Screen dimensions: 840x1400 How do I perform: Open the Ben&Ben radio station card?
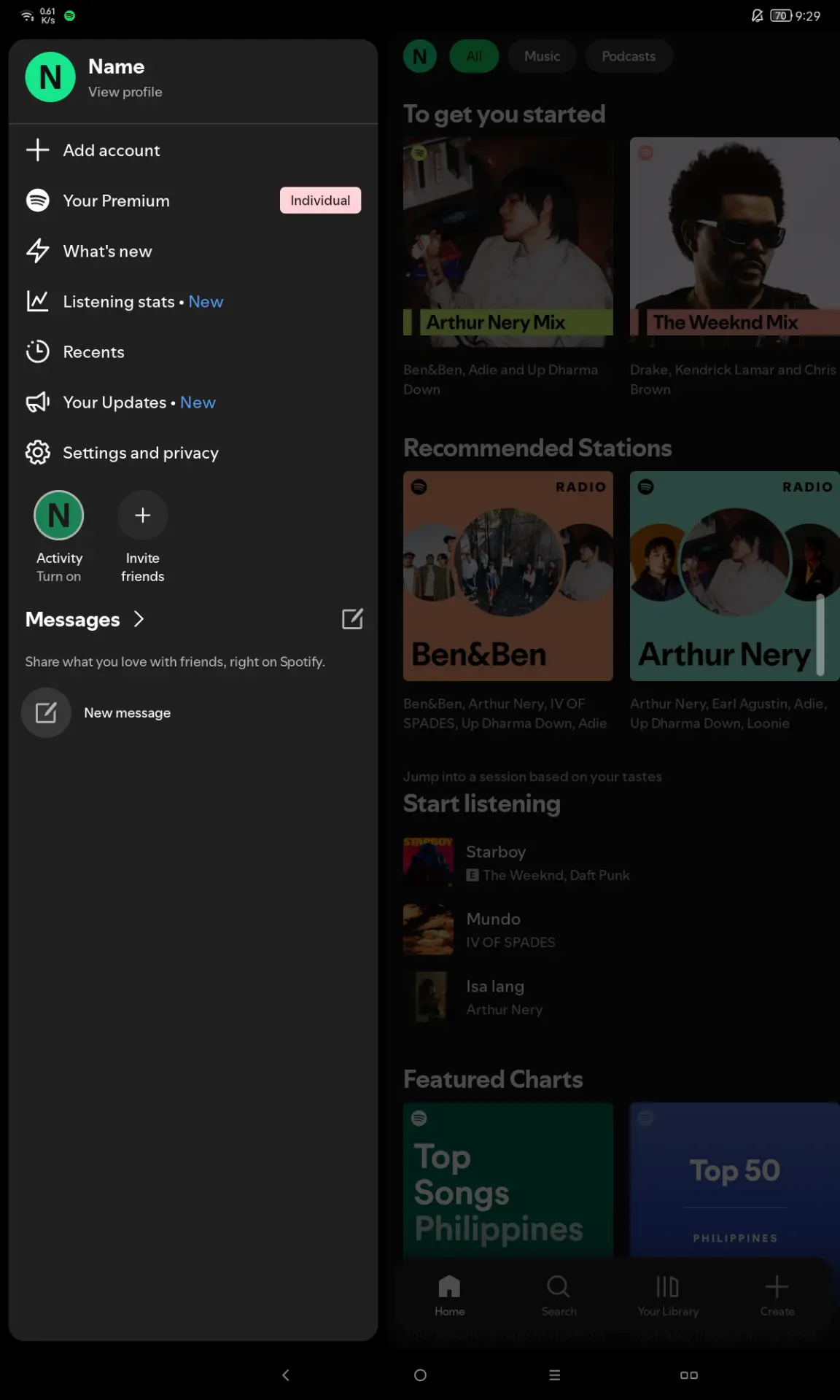(508, 576)
